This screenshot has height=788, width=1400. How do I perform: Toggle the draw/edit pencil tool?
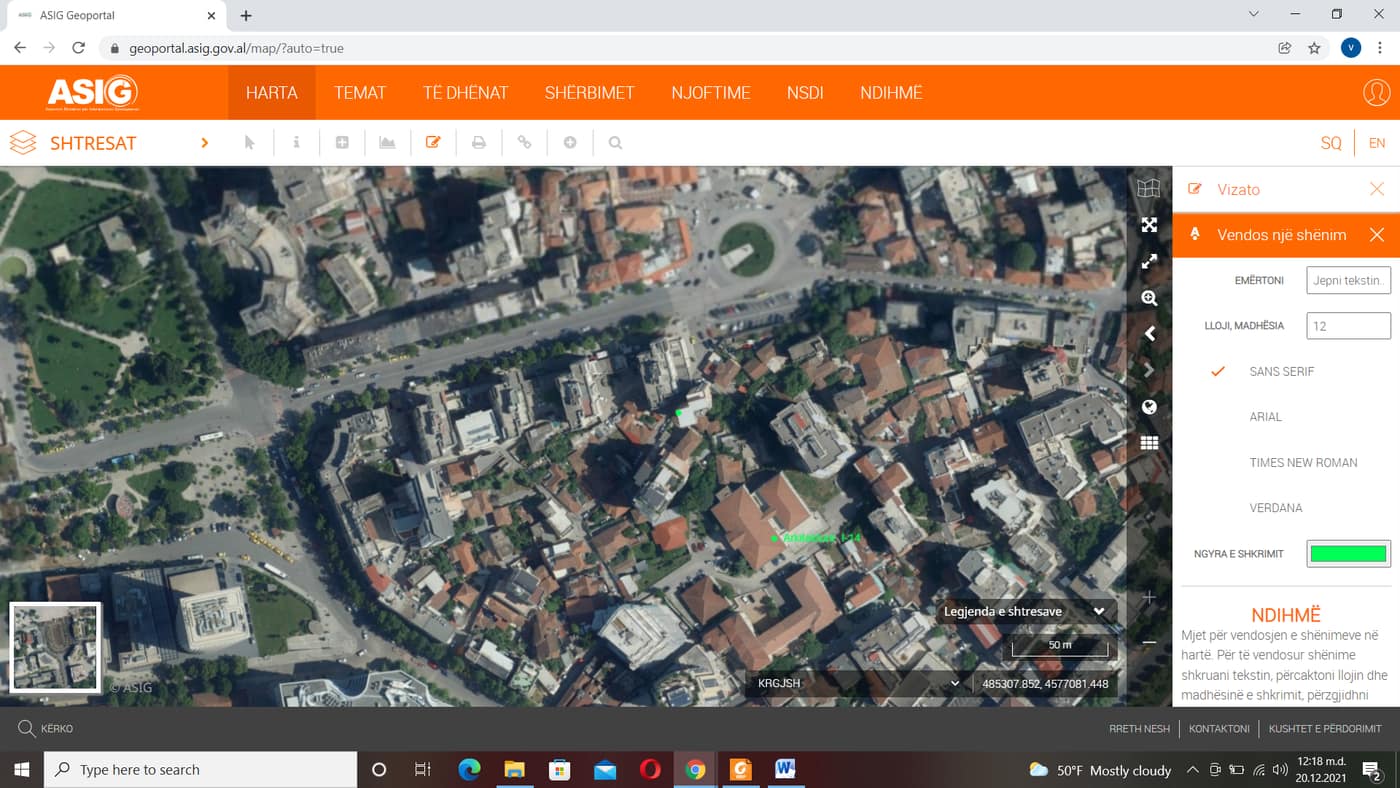point(433,143)
